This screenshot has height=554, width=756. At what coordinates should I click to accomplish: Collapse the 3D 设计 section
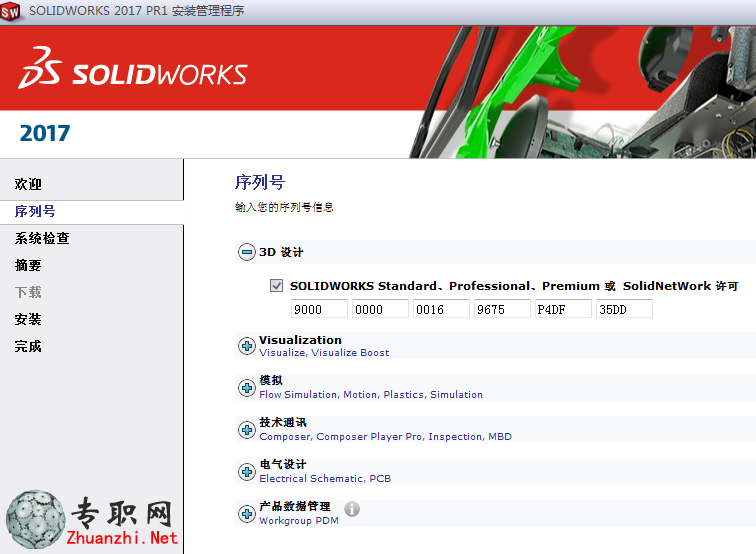pos(247,252)
